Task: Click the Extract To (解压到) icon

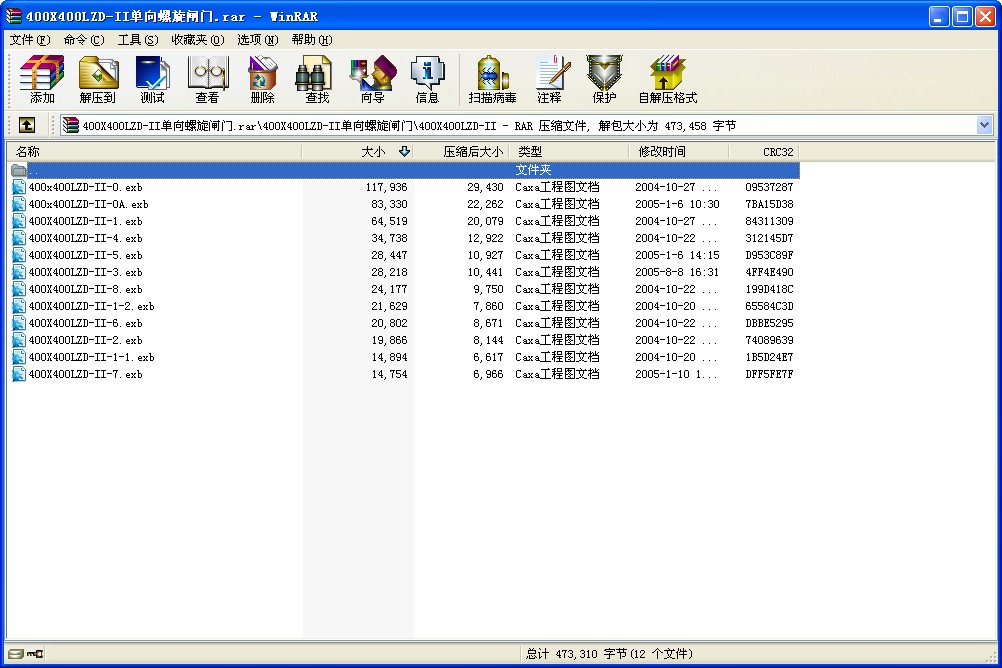Action: tap(97, 79)
